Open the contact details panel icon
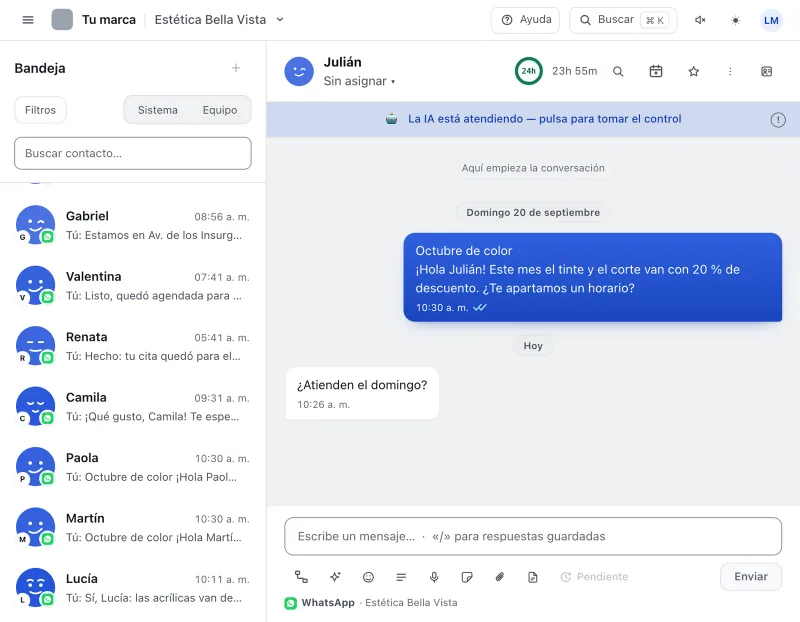 coord(766,71)
